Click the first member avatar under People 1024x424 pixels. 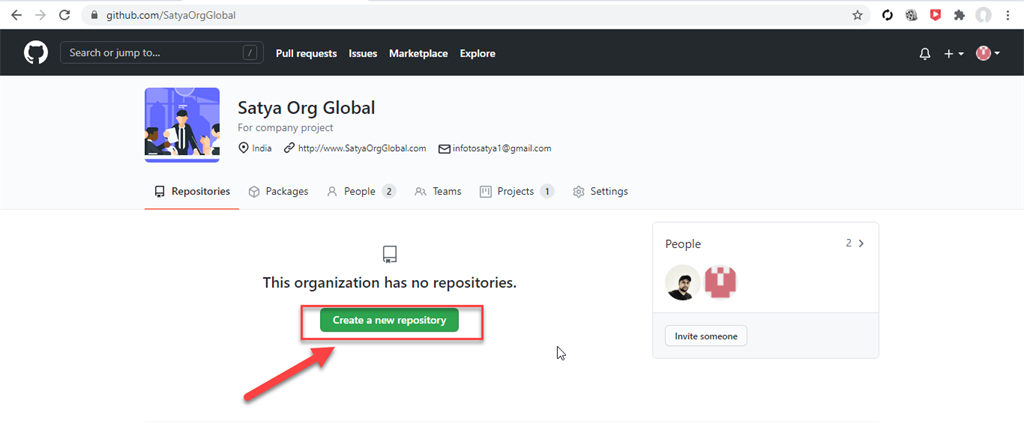(683, 282)
